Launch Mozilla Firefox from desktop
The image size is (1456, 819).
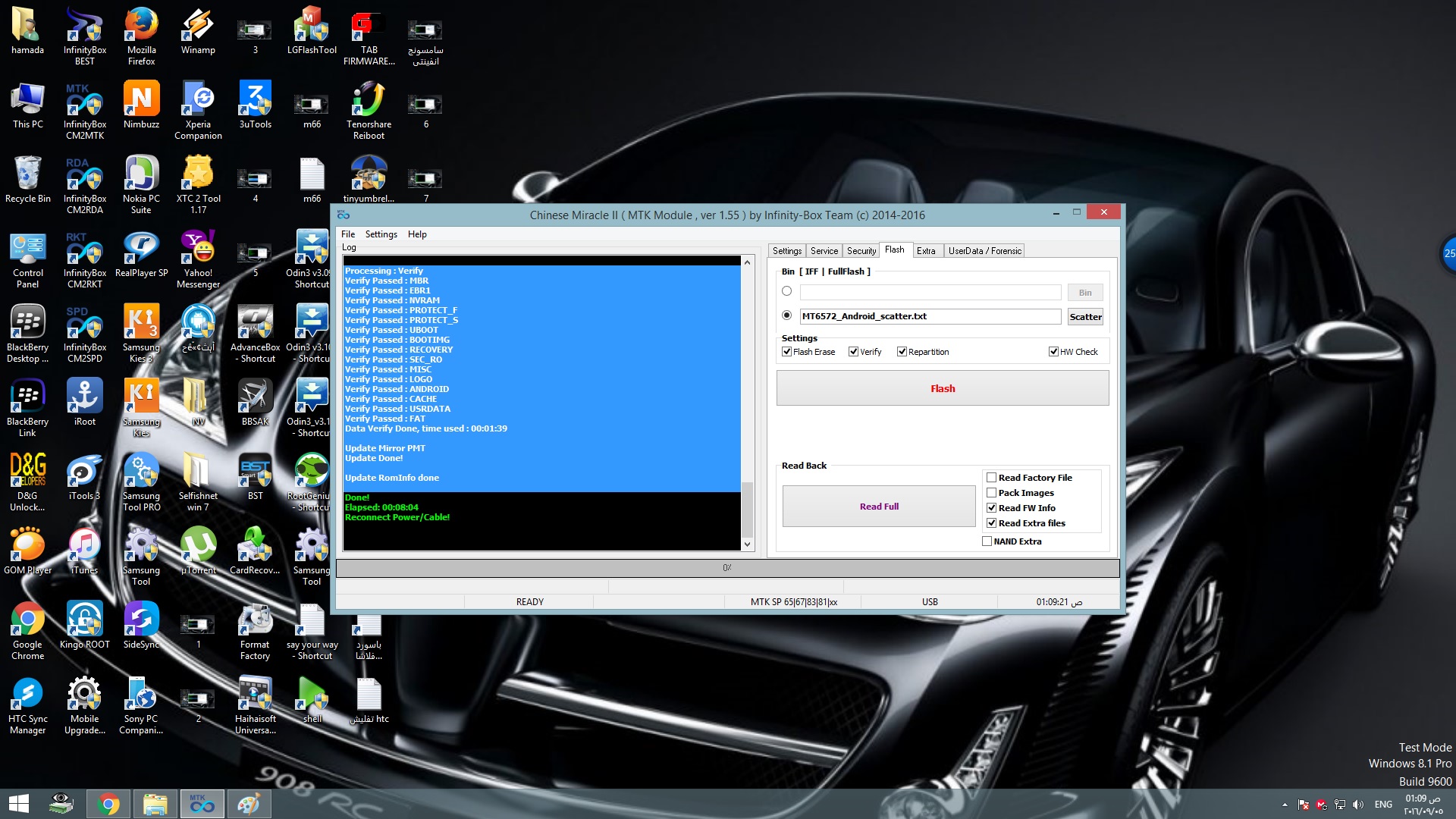[x=141, y=36]
